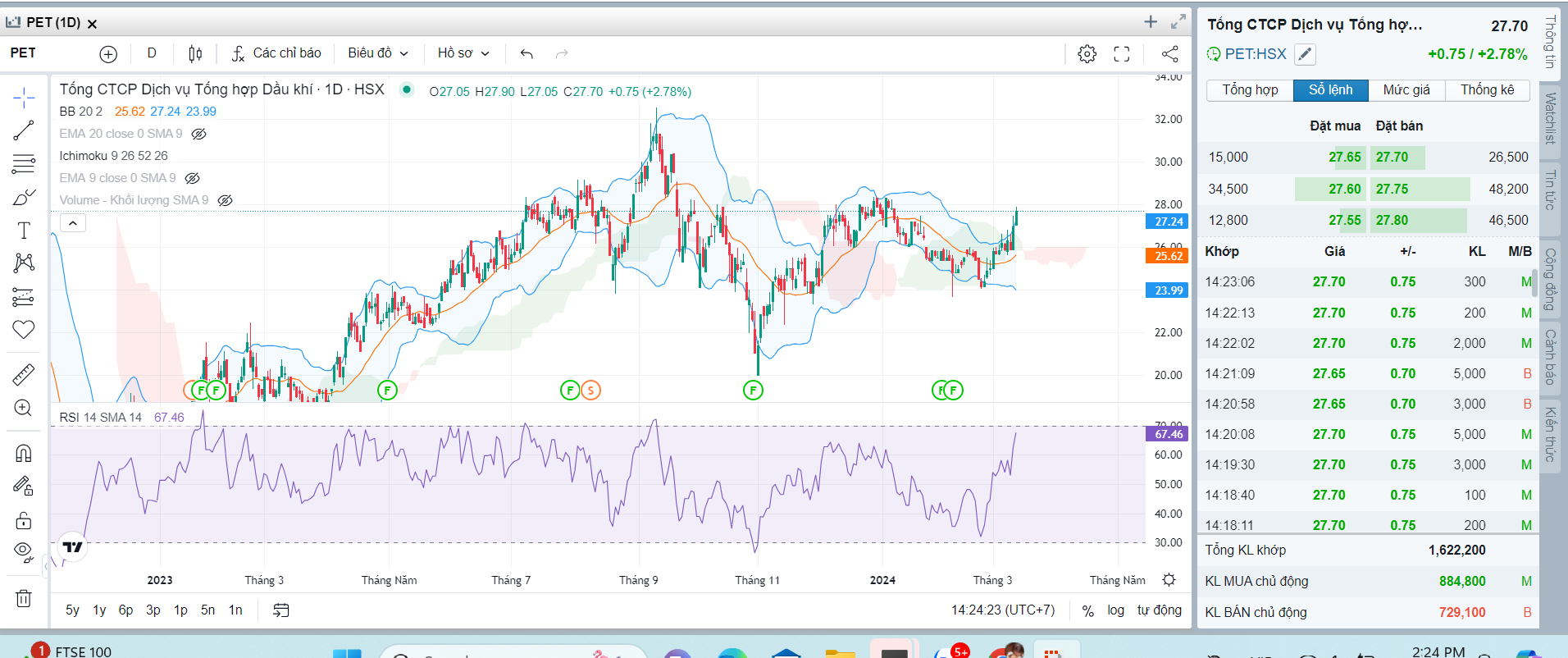Collapse the indicator legend
This screenshot has height=658, width=1568.
coord(72,223)
